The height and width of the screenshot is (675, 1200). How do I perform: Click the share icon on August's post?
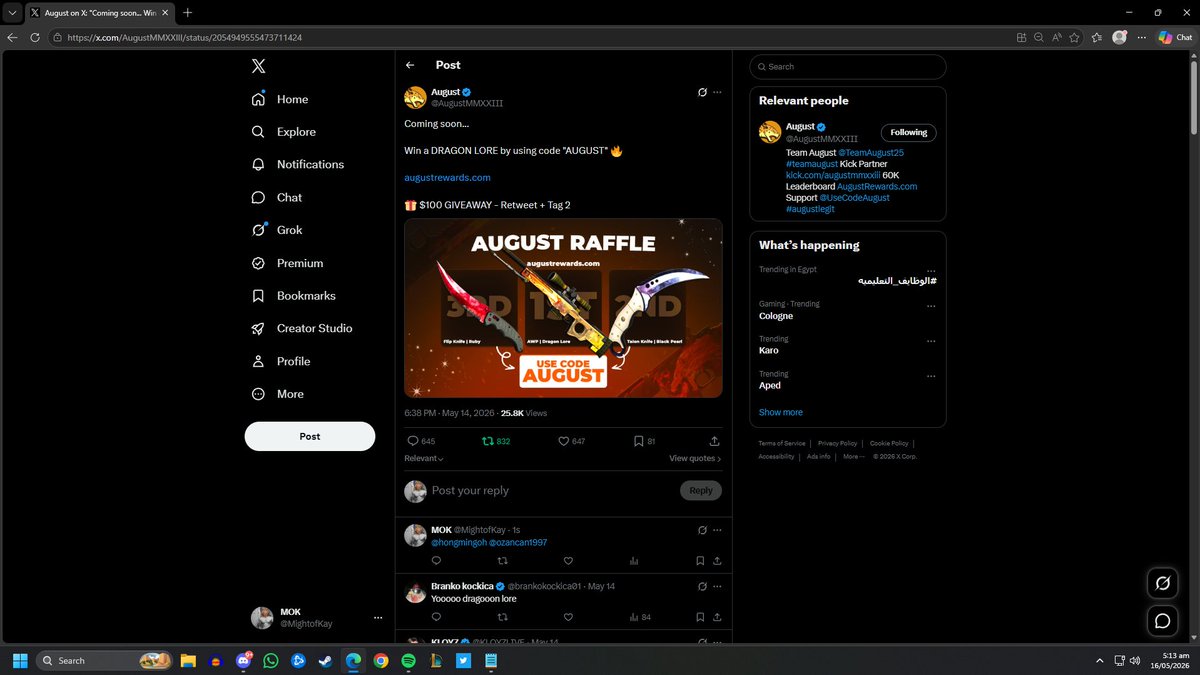714,441
